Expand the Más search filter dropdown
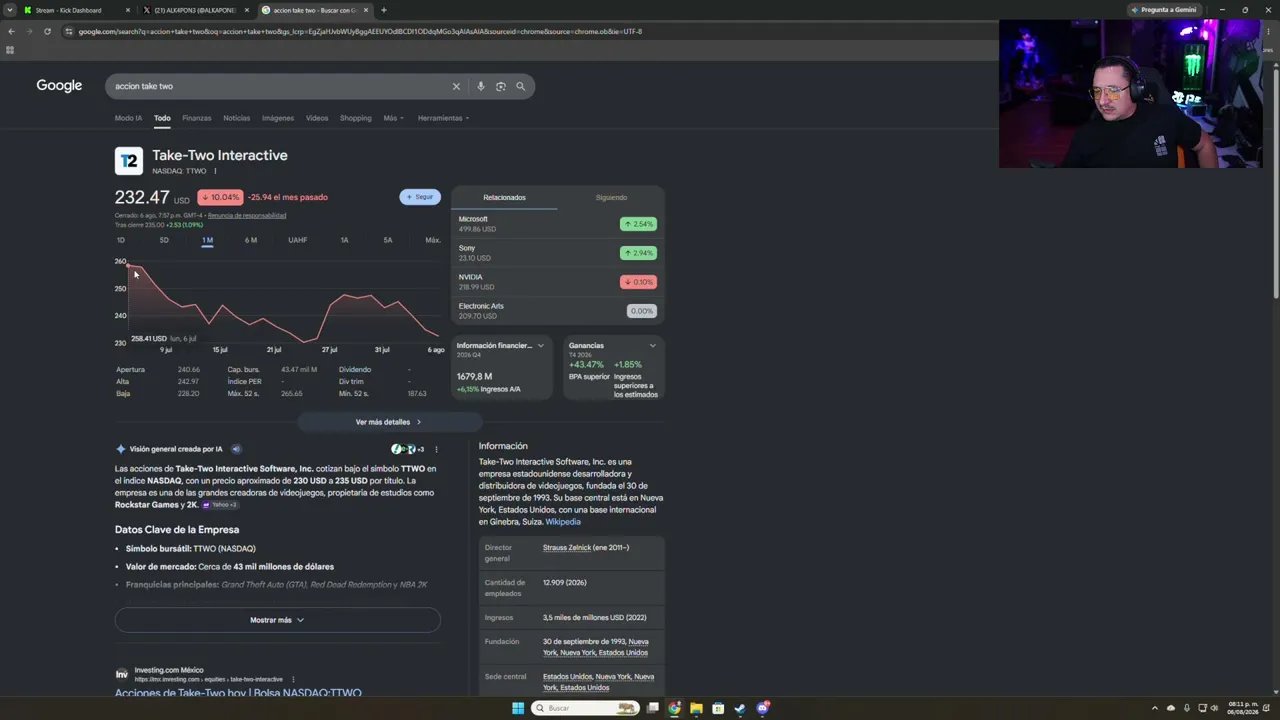This screenshot has height=720, width=1280. click(x=394, y=118)
